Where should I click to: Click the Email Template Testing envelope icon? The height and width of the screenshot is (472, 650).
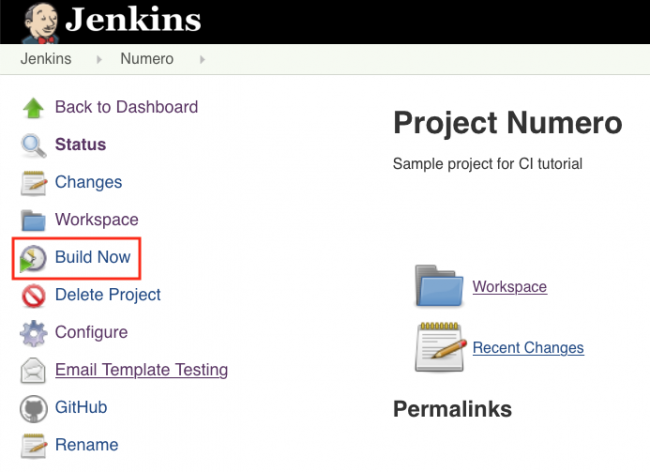34,371
